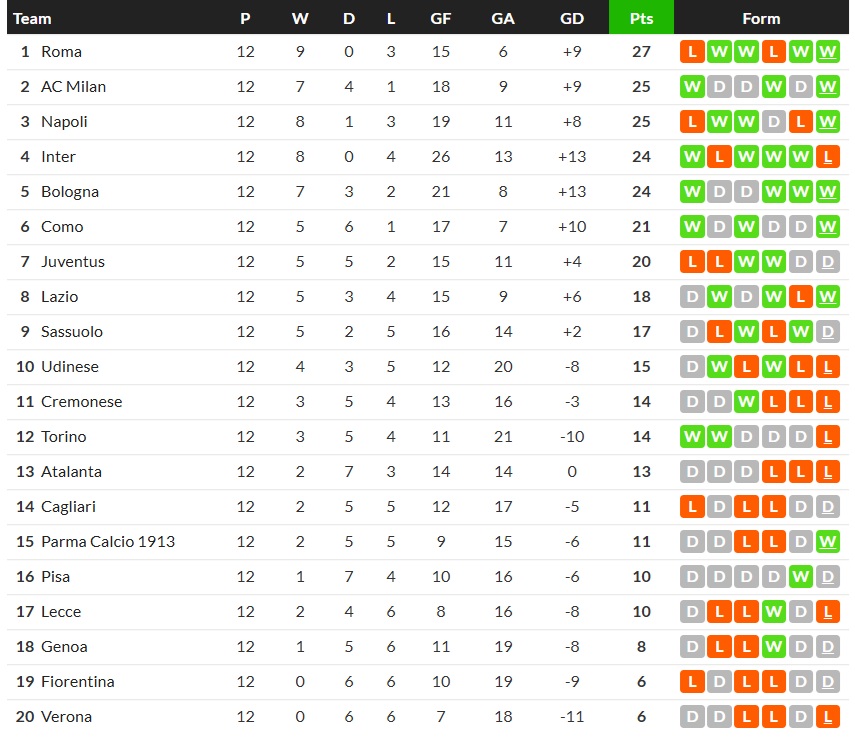
Task: Sort table by the Pts column header
Action: click(641, 18)
